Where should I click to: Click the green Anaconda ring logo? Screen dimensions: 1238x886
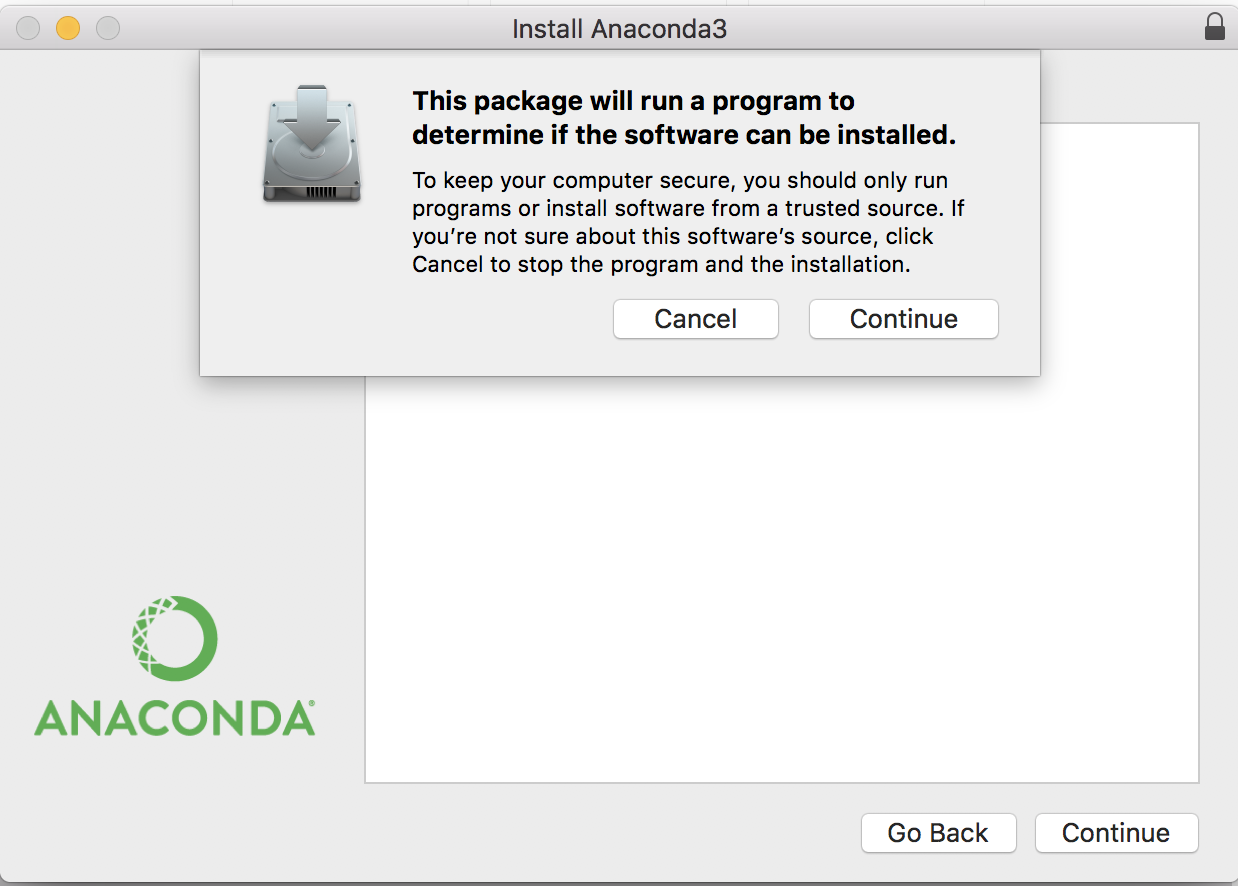pyautogui.click(x=174, y=639)
